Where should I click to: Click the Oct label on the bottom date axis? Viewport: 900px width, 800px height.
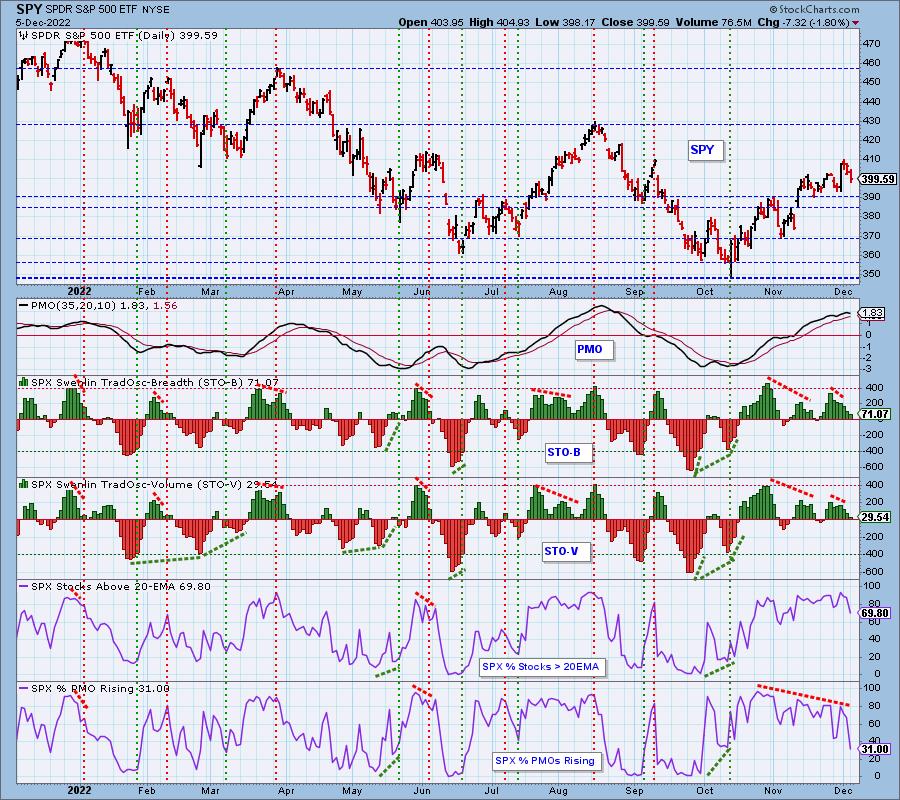[705, 790]
